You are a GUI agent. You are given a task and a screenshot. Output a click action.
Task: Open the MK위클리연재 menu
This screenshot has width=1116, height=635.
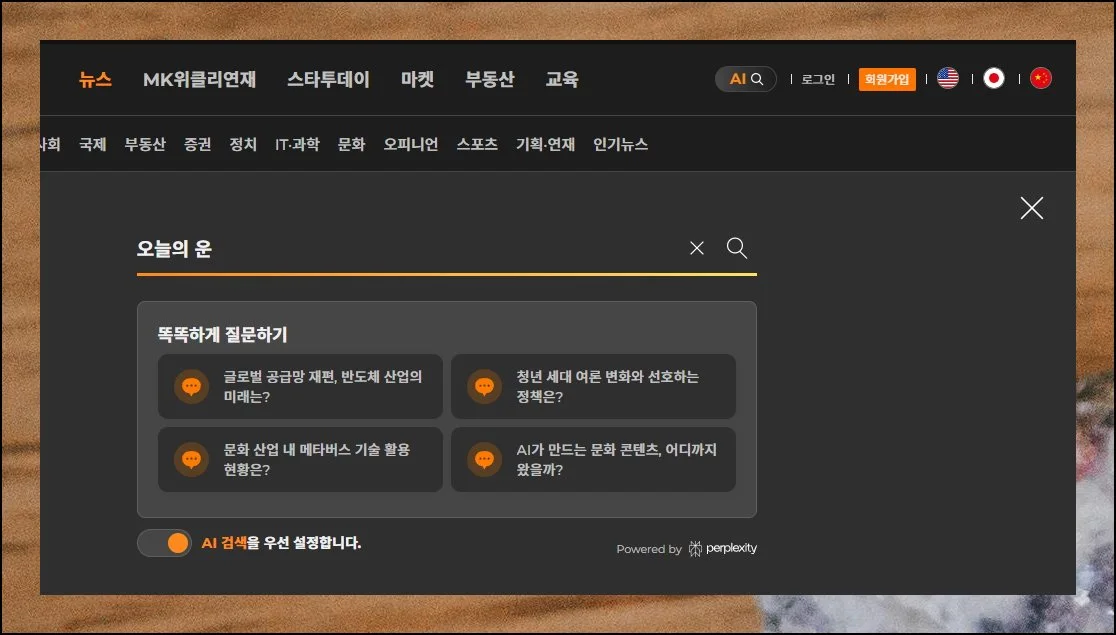pyautogui.click(x=199, y=80)
